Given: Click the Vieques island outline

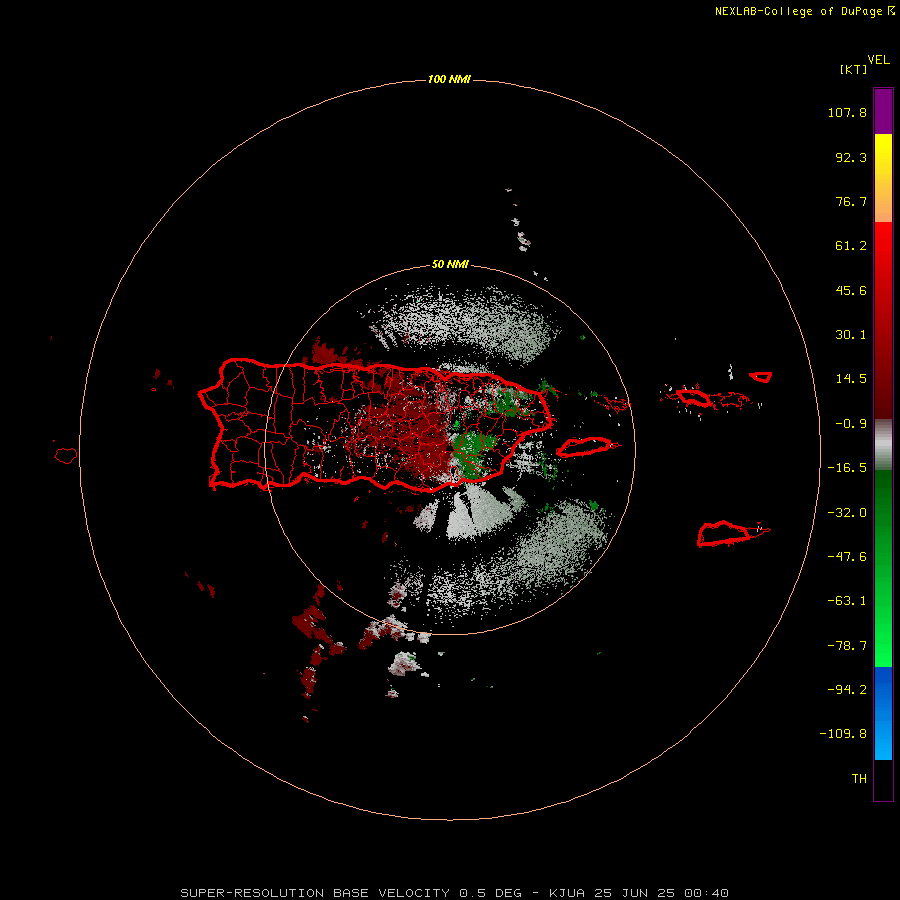Looking at the screenshot, I should (585, 447).
